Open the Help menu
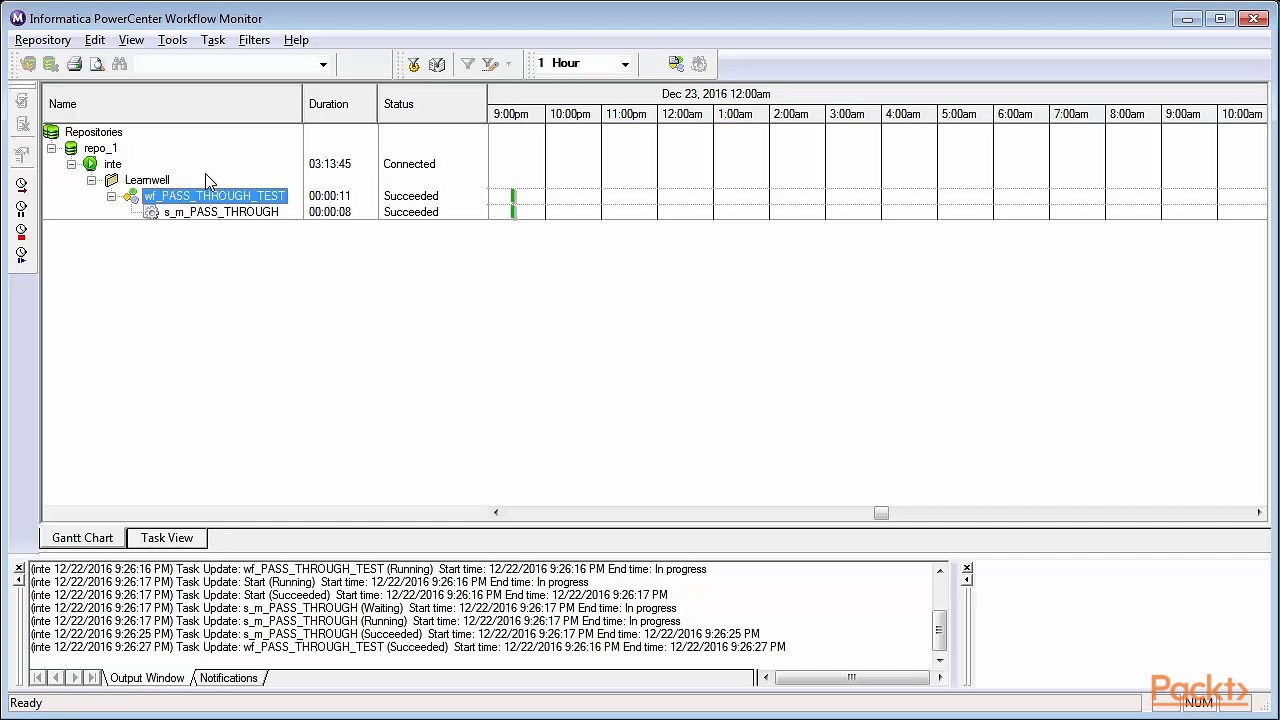 click(296, 40)
